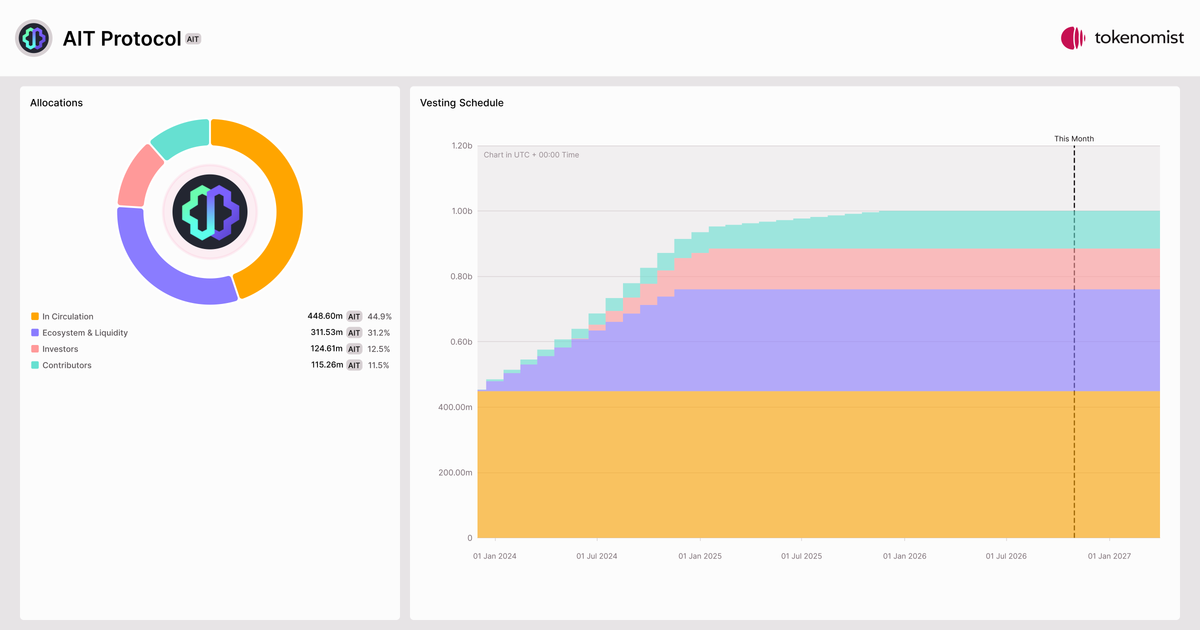The height and width of the screenshot is (630, 1200).
Task: Click the 44.9% percentage
Action: coord(379,317)
